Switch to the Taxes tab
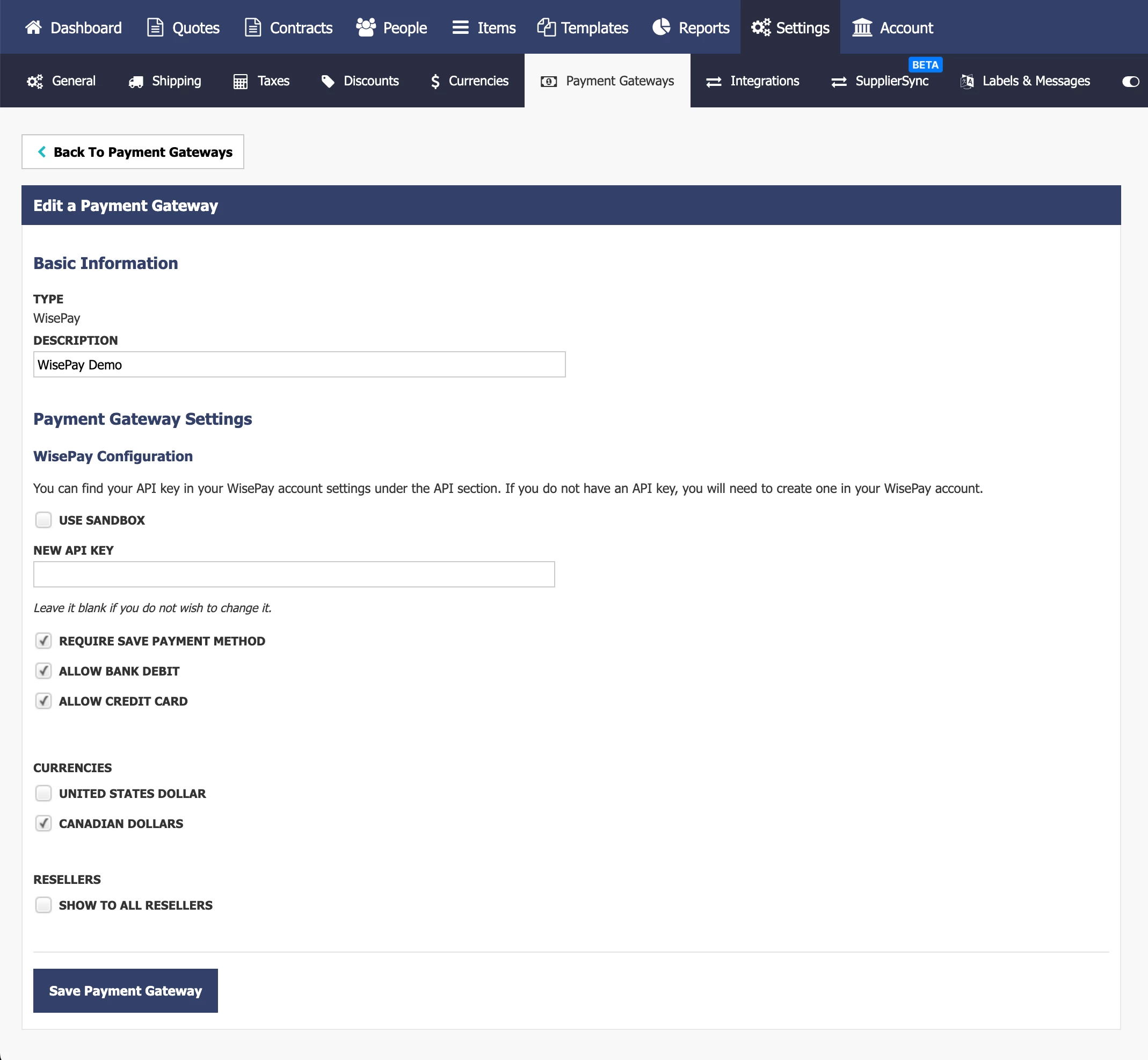 [261, 81]
